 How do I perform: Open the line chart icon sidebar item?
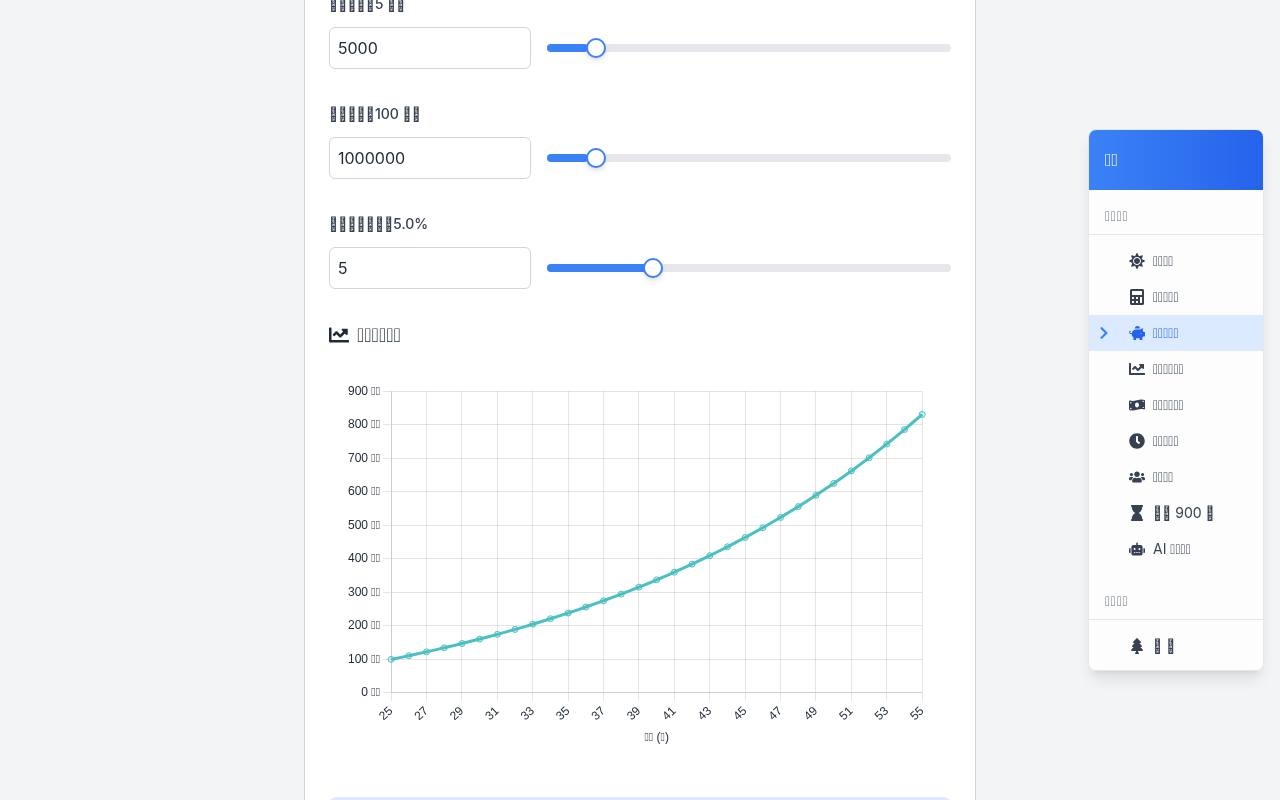click(x=1176, y=369)
